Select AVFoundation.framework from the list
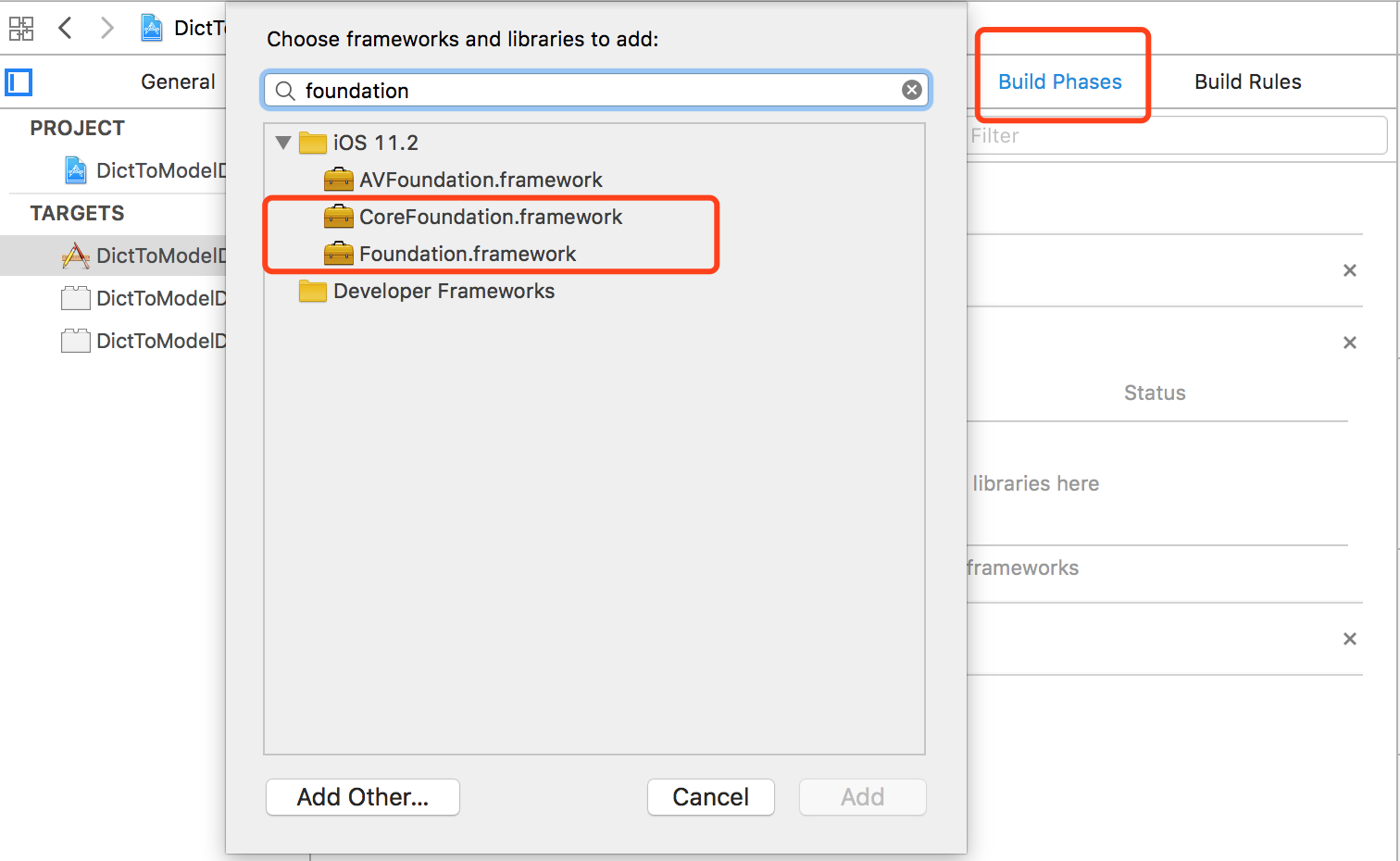The image size is (1400, 861). point(481,180)
